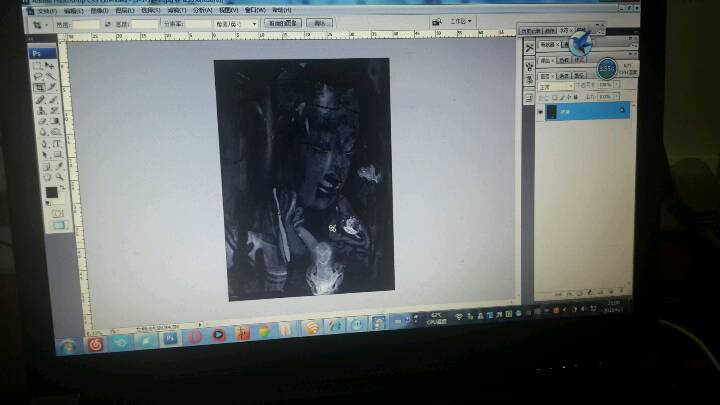
Task: Open the layer fill slider arrow
Action: coord(616,96)
